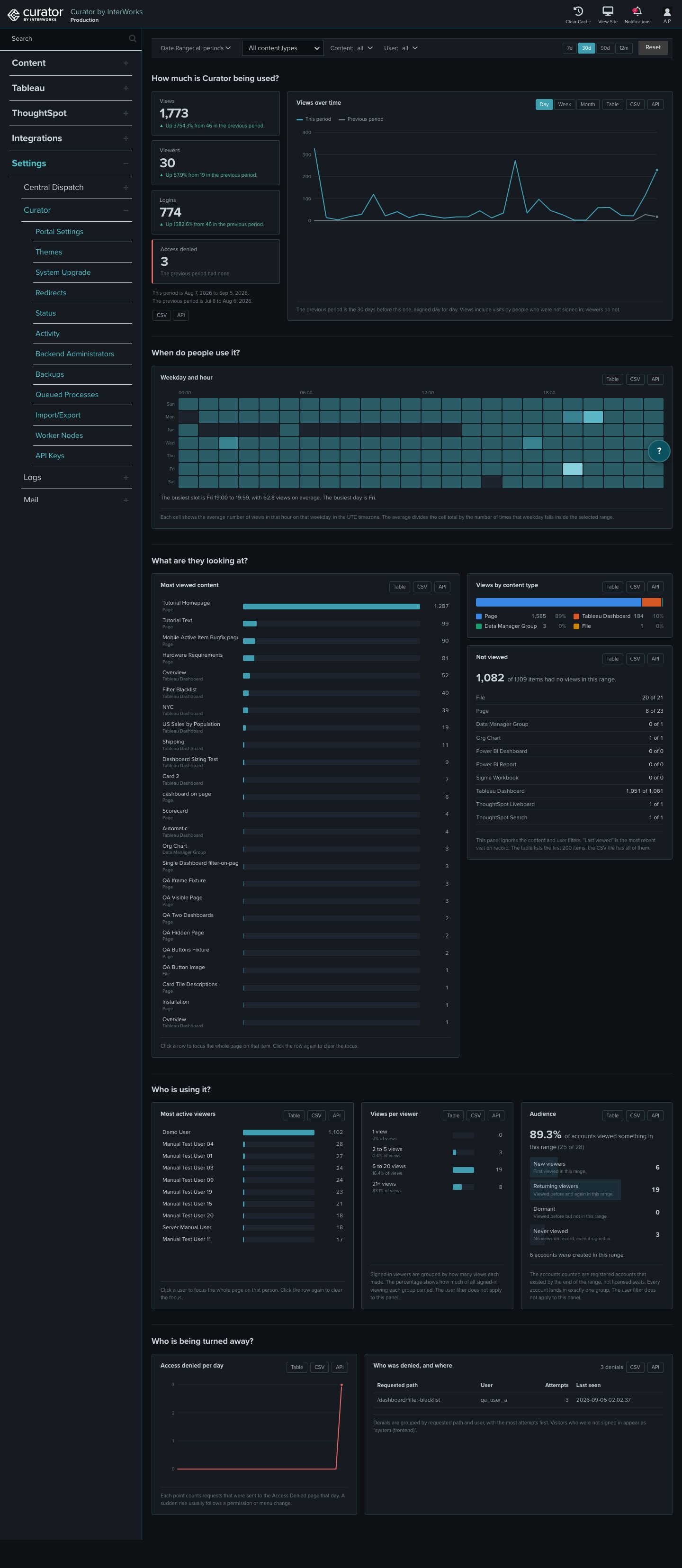Switch Views over time to Day
The width and height of the screenshot is (682, 1568).
pyautogui.click(x=544, y=105)
